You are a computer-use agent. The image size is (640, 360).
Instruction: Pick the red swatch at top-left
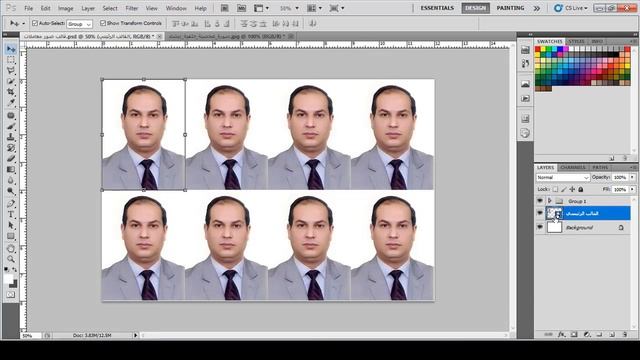pyautogui.click(x=538, y=49)
